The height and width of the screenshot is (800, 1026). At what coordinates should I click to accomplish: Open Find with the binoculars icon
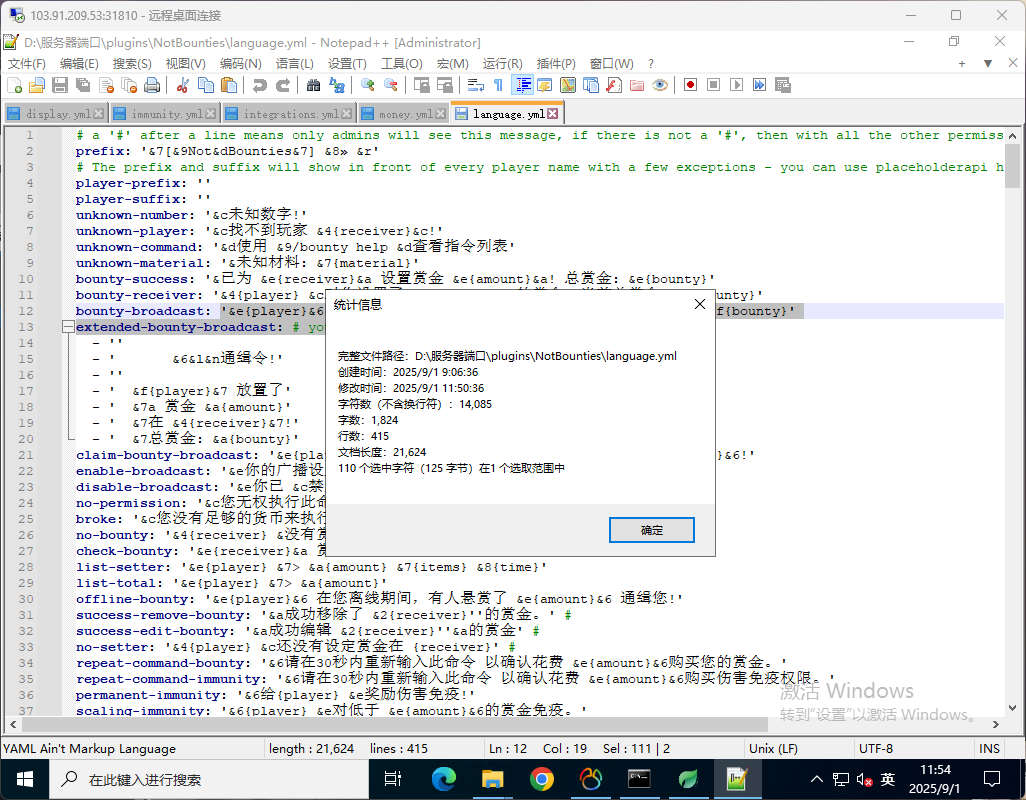click(x=313, y=86)
